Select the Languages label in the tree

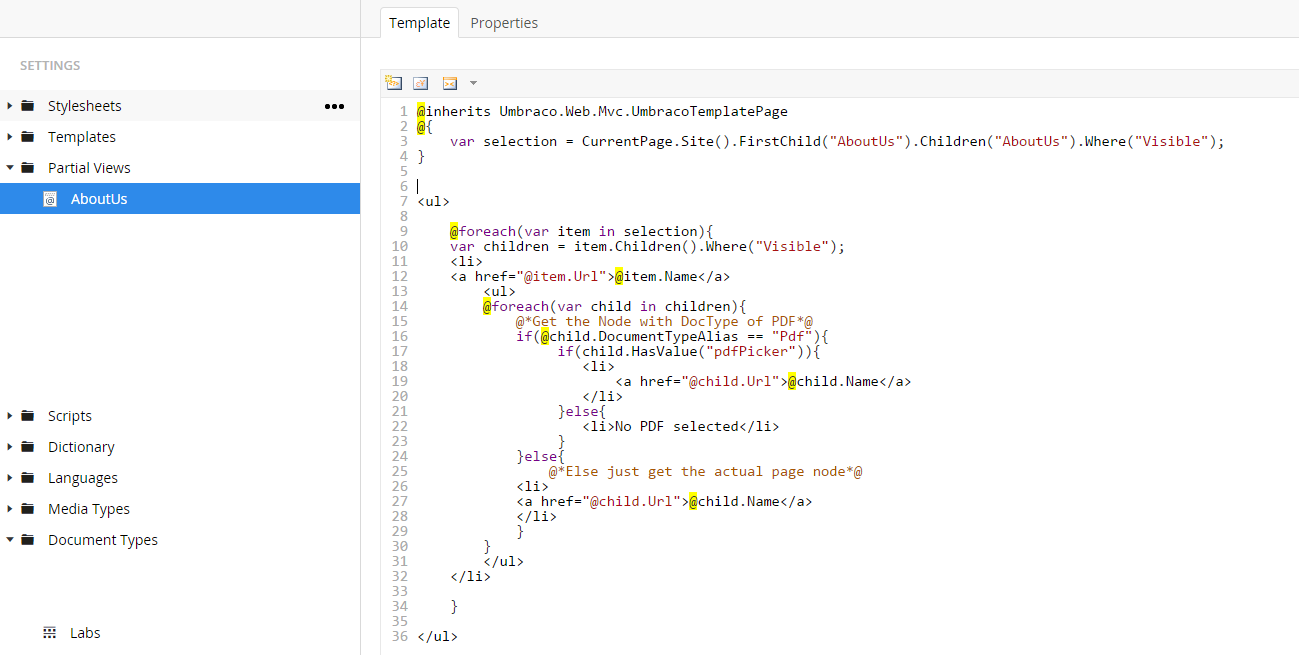(x=83, y=478)
